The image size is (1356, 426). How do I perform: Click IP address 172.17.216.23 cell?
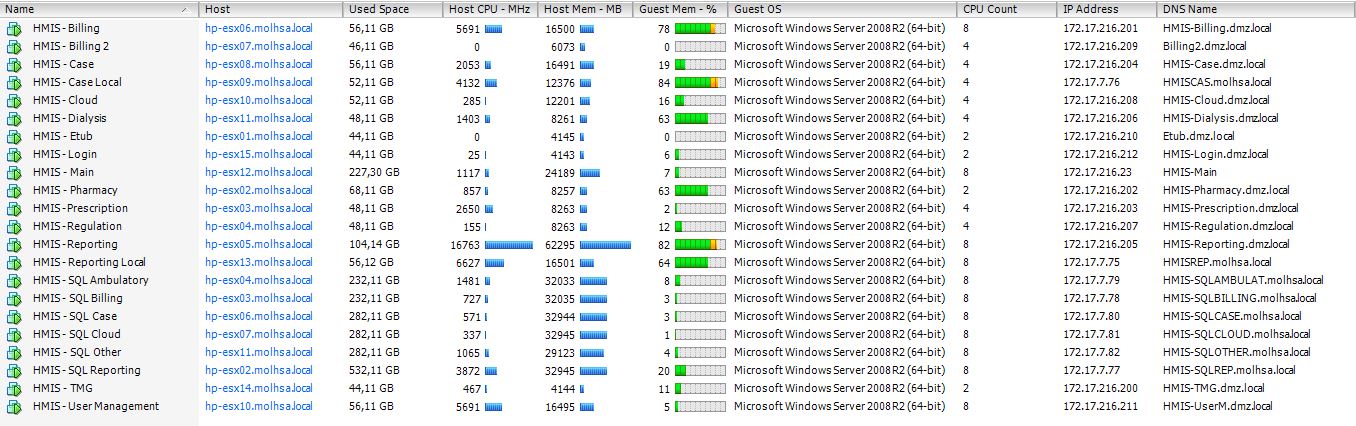click(1097, 173)
